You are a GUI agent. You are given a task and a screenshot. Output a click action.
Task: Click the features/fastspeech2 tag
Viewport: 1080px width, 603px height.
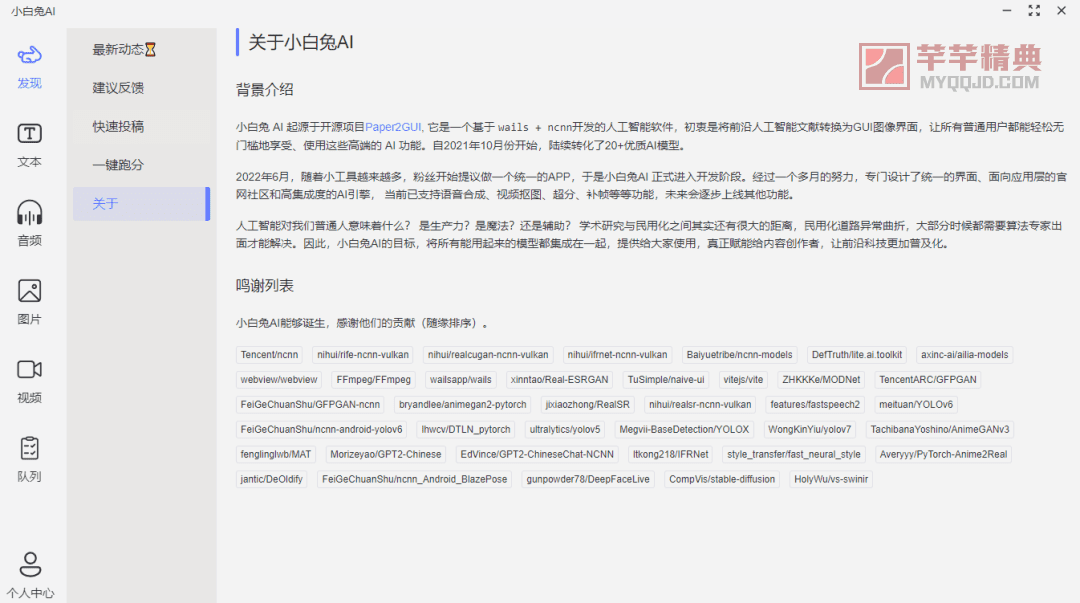pyautogui.click(x=815, y=405)
